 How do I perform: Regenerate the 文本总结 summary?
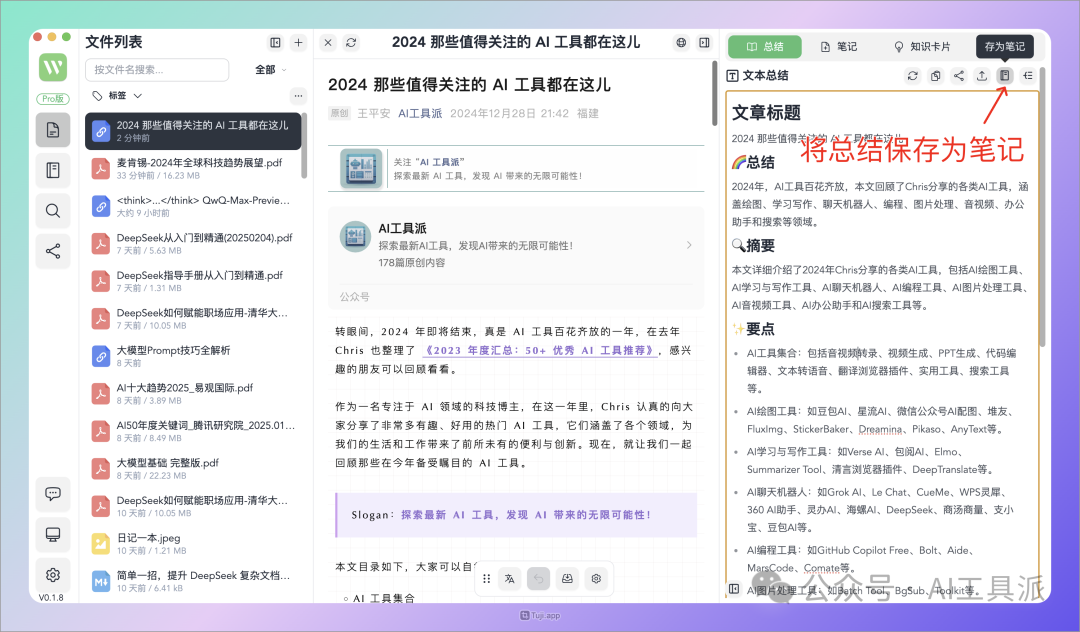pos(913,76)
